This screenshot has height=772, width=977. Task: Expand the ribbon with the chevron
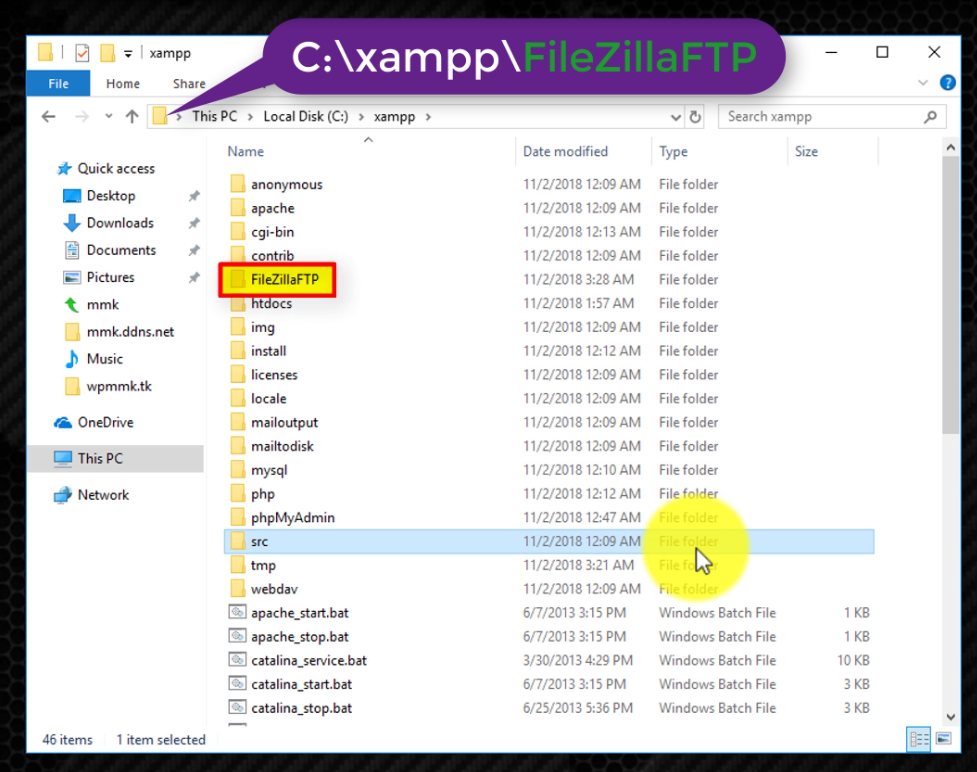click(923, 83)
